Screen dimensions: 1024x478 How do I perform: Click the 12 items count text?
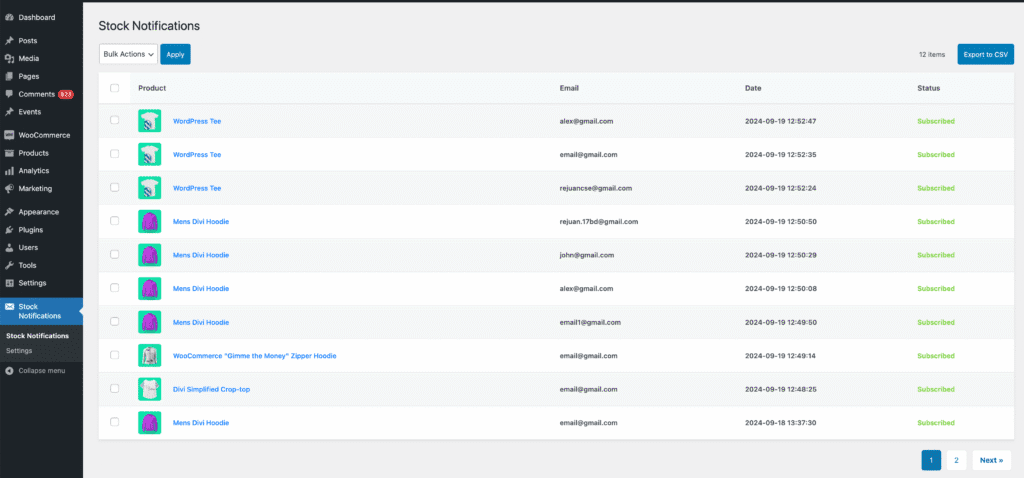932,55
